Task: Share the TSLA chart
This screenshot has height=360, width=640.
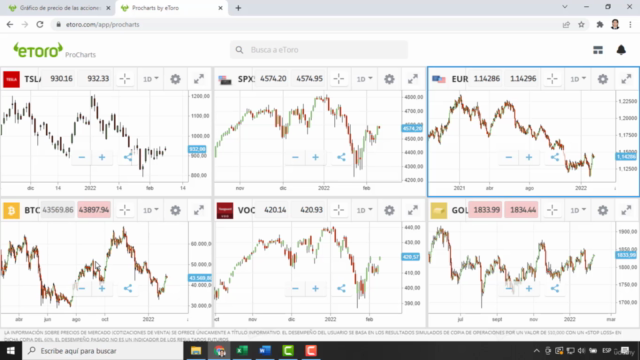Action: click(128, 157)
